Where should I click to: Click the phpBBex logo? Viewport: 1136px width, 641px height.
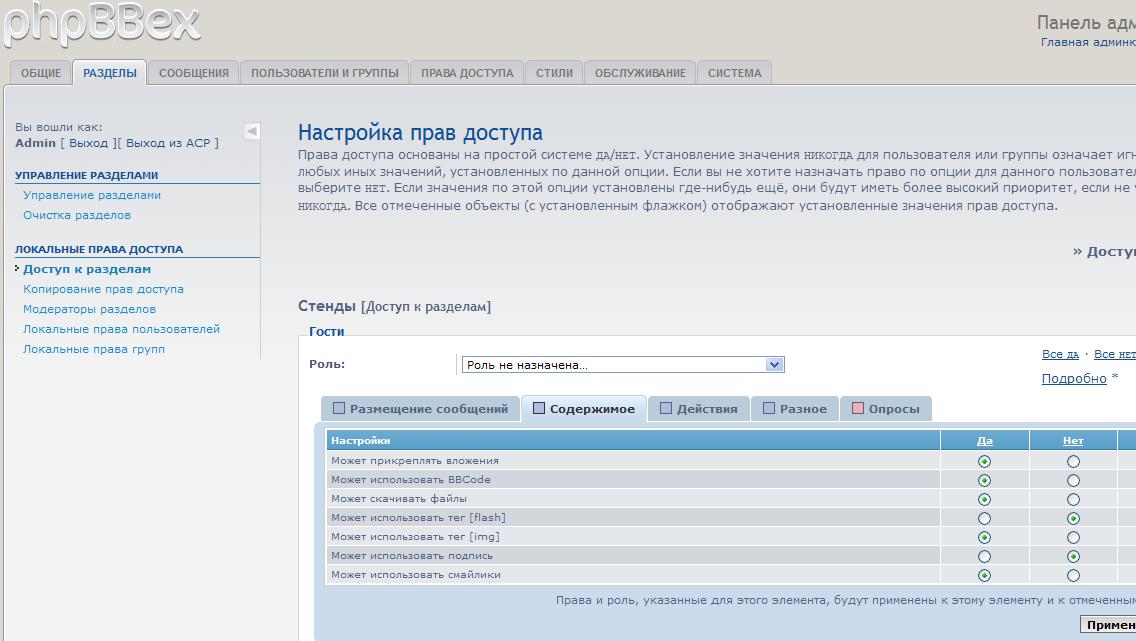(x=100, y=24)
